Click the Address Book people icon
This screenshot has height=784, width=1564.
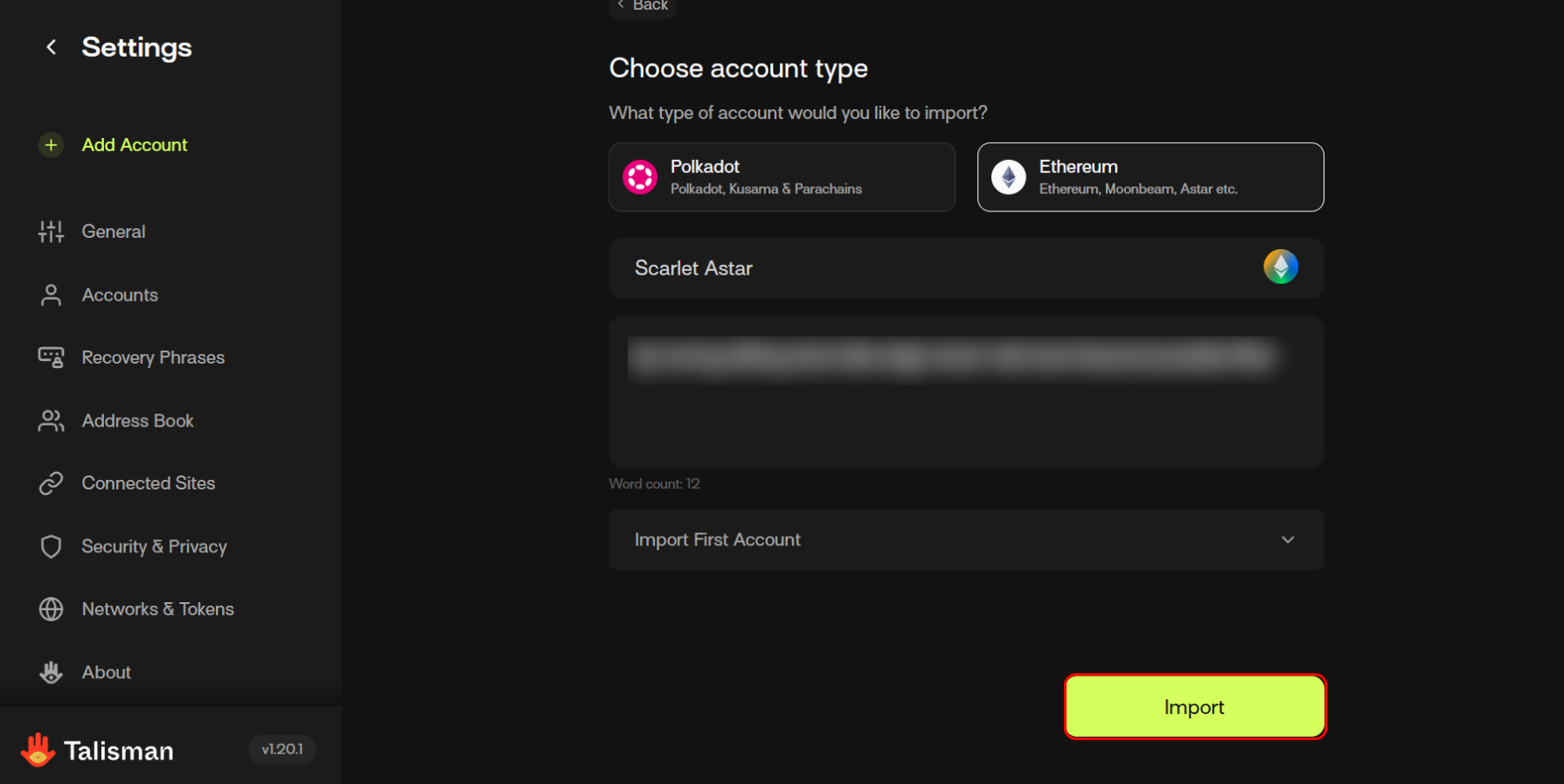(x=51, y=421)
